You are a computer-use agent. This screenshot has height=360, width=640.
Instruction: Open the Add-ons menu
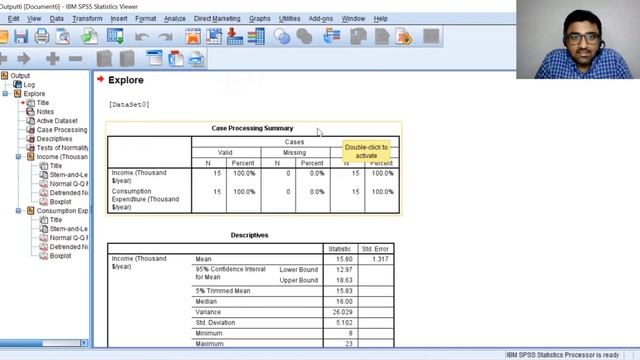point(320,19)
